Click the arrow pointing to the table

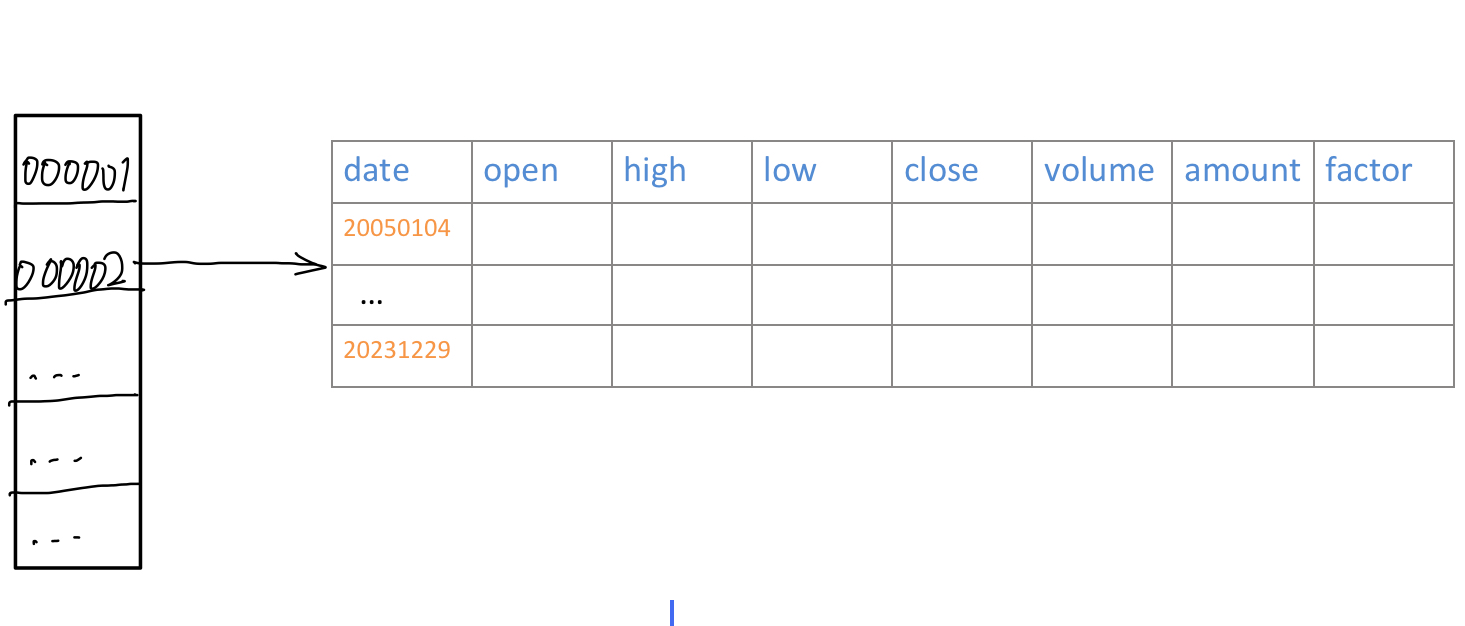[238, 264]
